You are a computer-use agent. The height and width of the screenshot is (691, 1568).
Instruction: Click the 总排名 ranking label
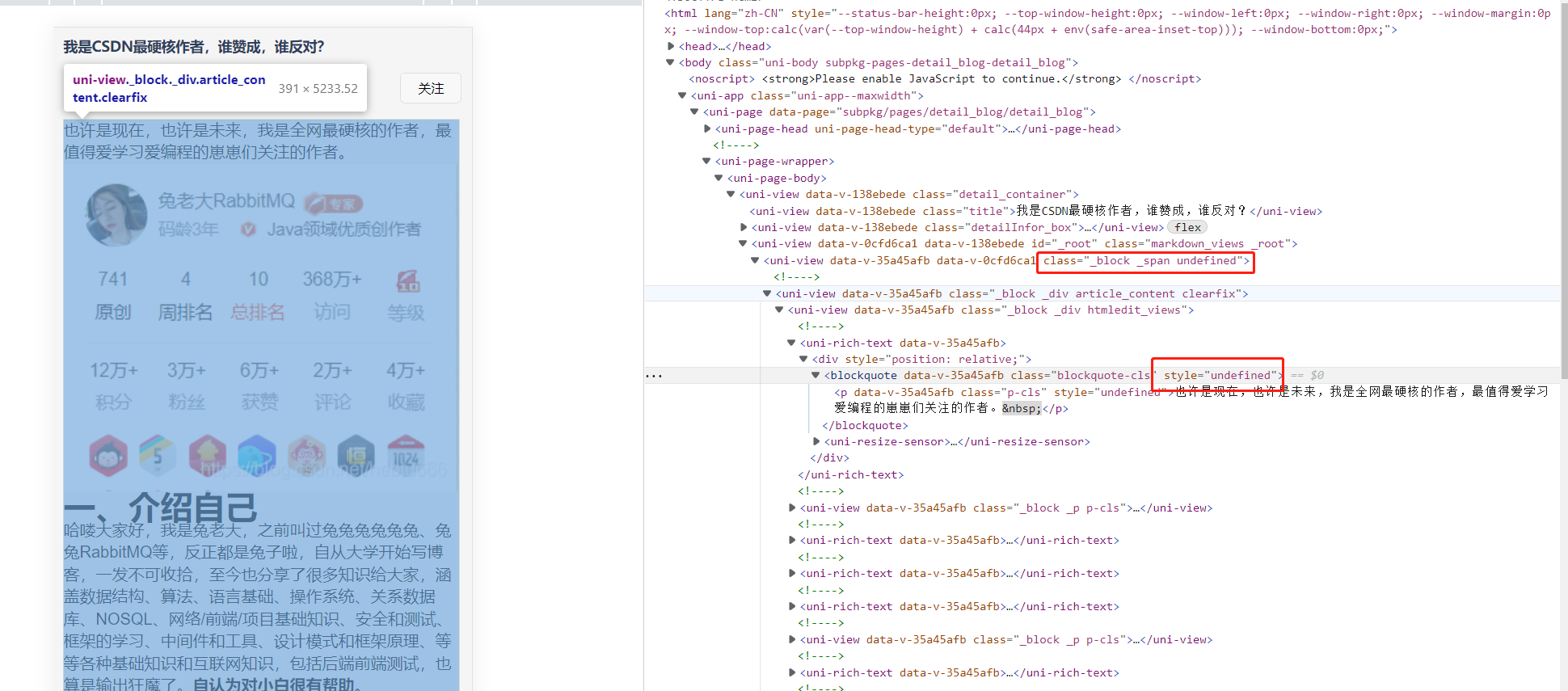click(x=258, y=312)
